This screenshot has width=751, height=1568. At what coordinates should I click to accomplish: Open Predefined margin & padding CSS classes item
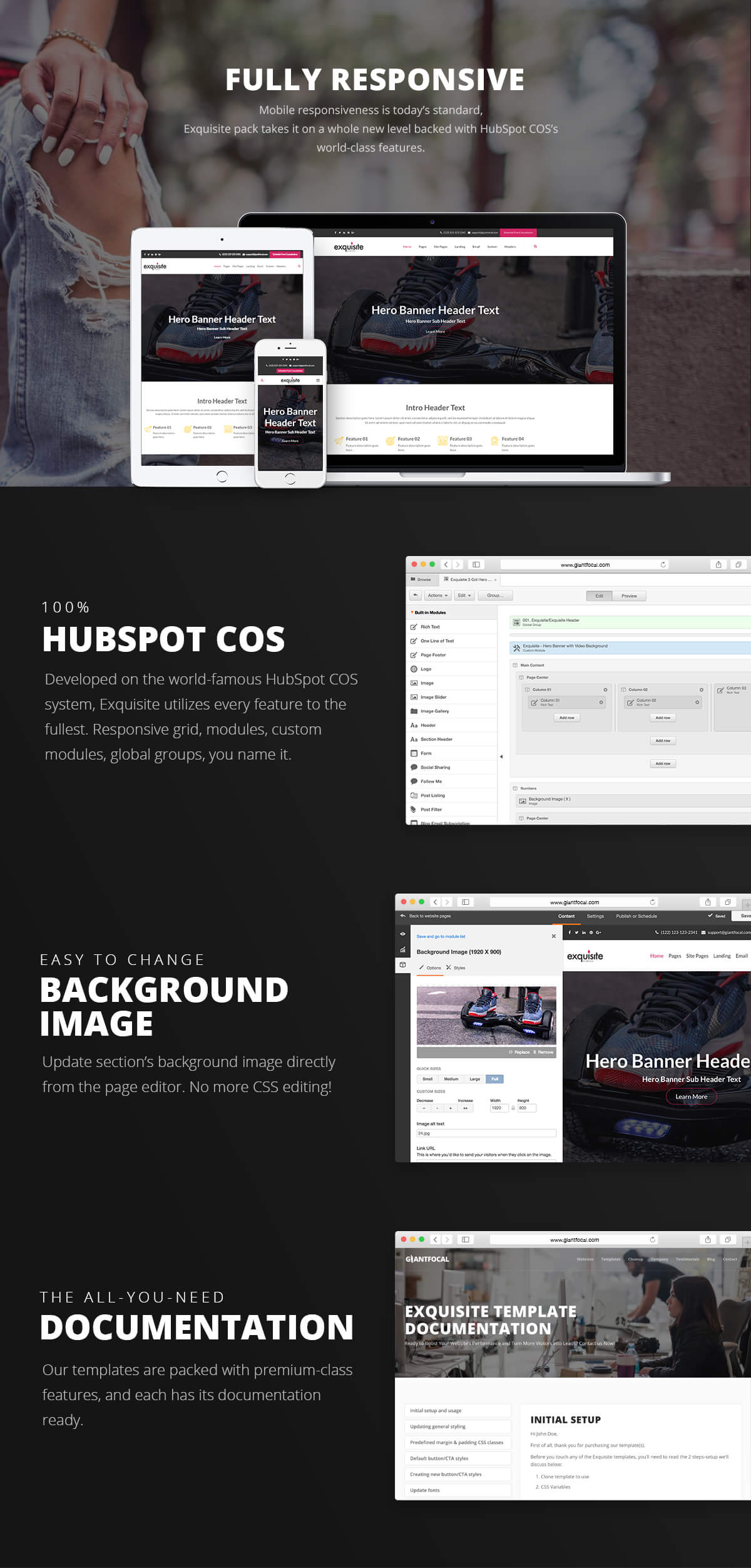(x=457, y=1442)
